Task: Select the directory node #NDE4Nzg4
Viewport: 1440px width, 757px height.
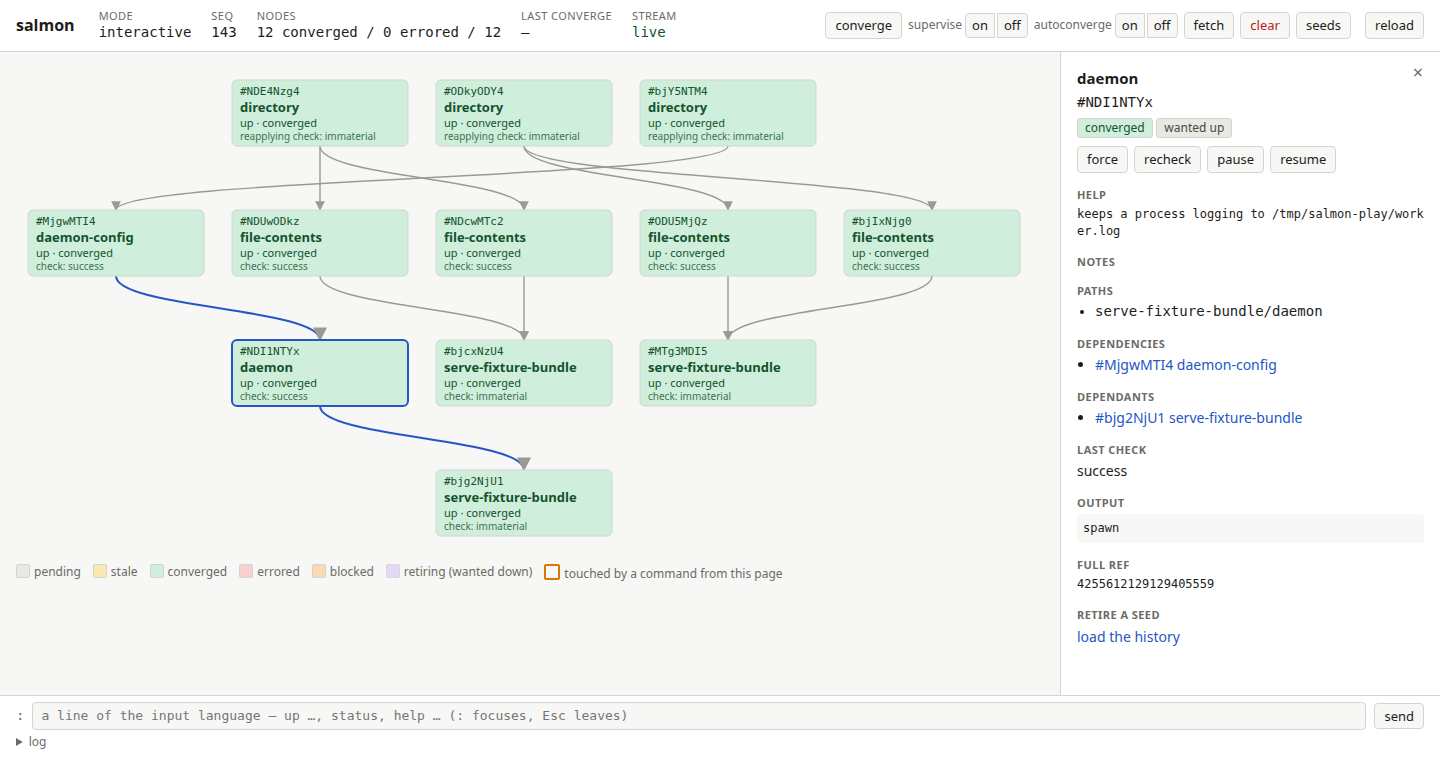Action: (x=320, y=113)
